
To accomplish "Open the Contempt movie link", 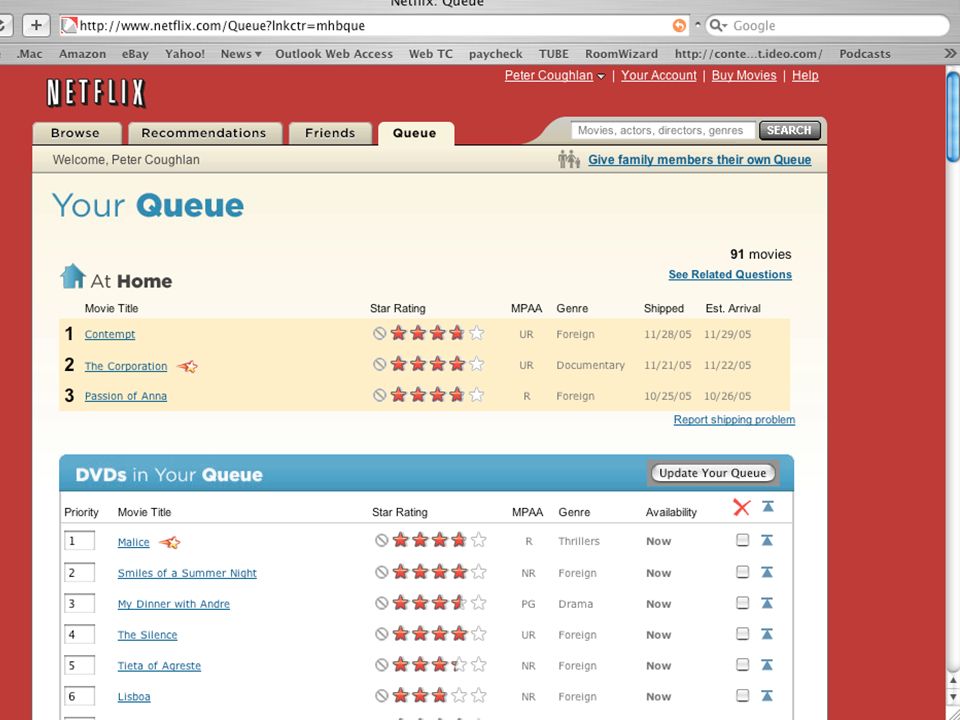I will pyautogui.click(x=110, y=334).
